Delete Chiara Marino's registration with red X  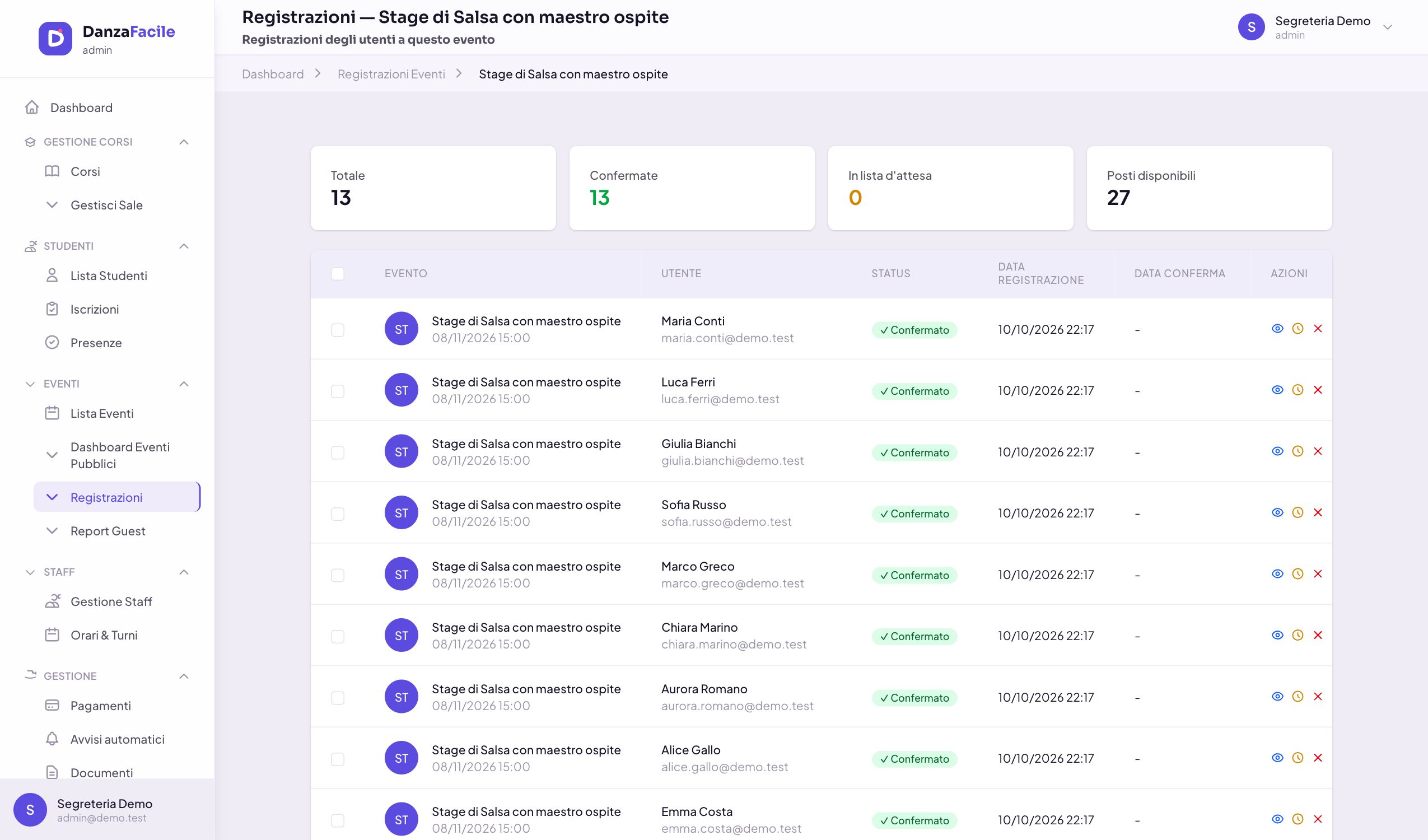(1318, 636)
